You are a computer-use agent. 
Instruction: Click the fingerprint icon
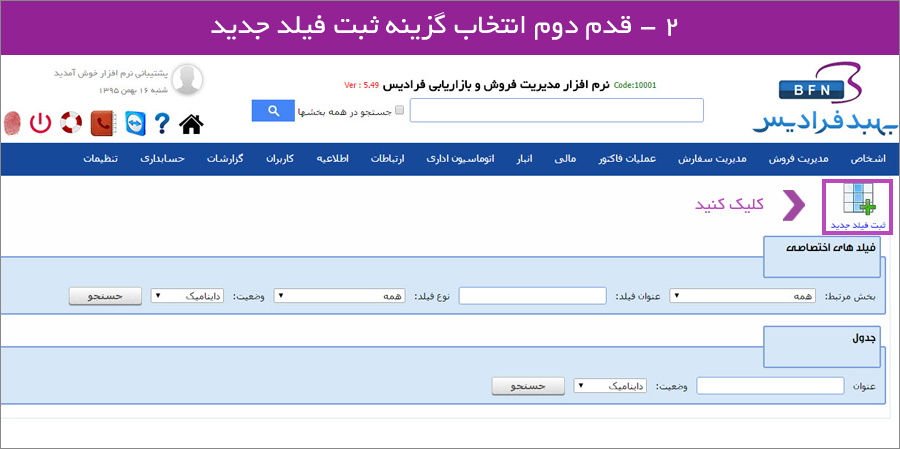tap(12, 123)
